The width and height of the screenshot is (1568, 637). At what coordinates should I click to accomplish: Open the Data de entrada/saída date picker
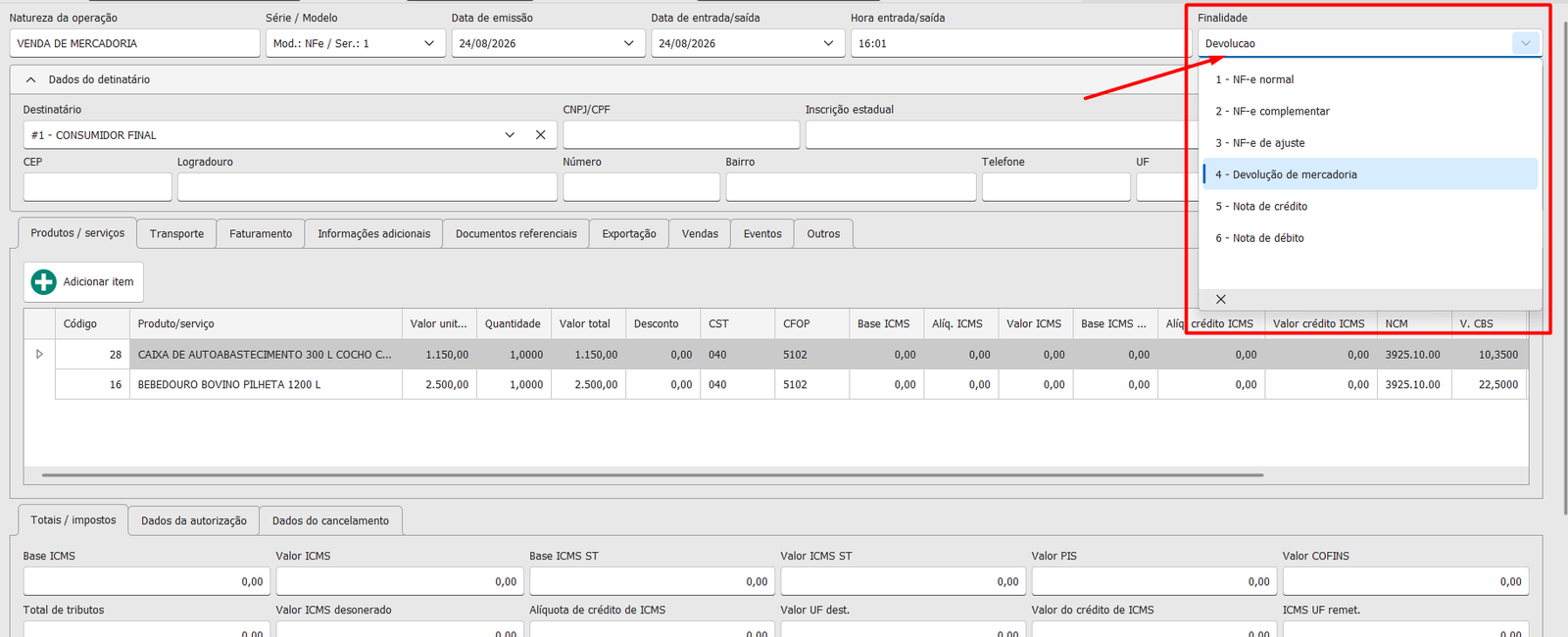click(828, 43)
